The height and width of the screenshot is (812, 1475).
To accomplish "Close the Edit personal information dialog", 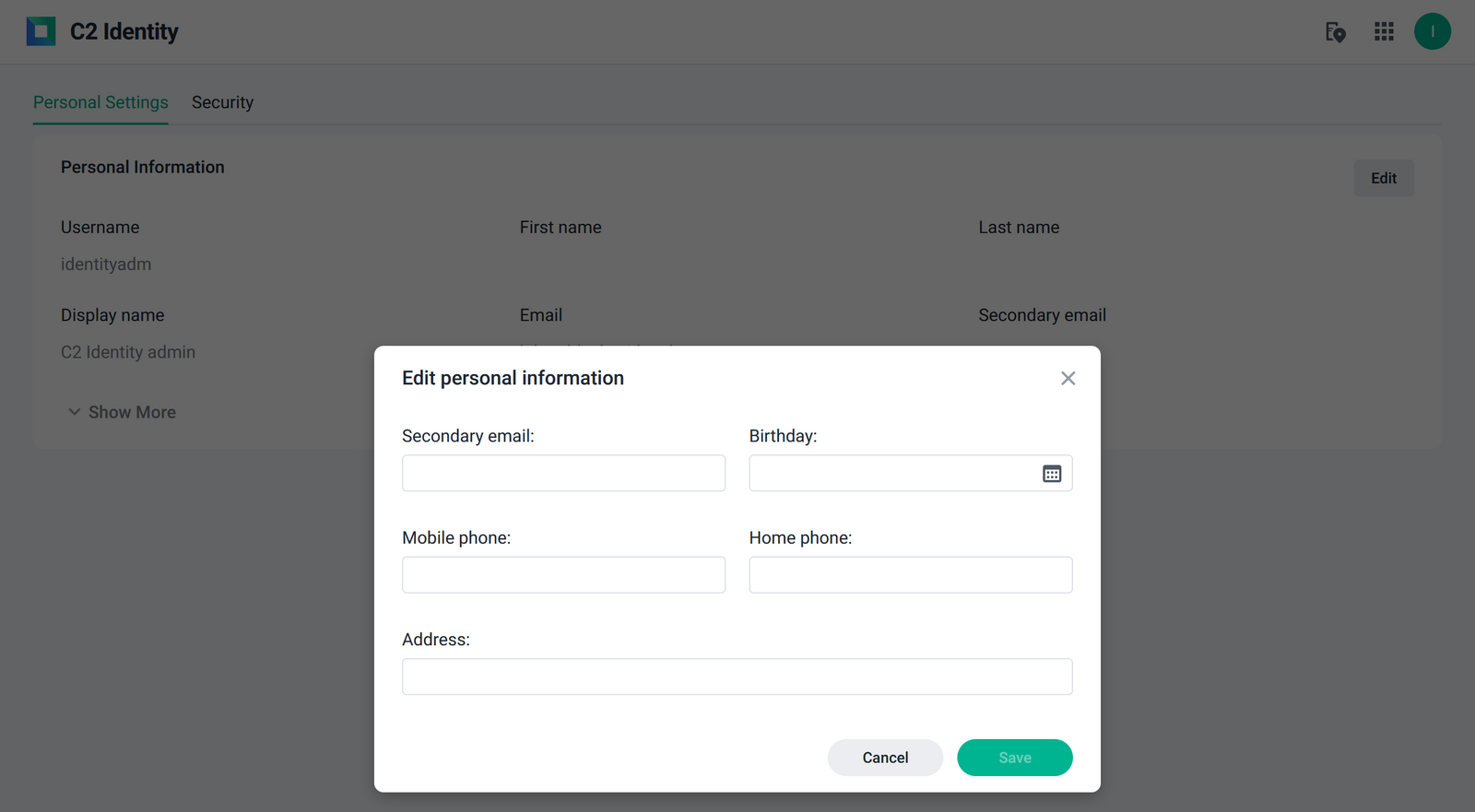I will 1068,378.
